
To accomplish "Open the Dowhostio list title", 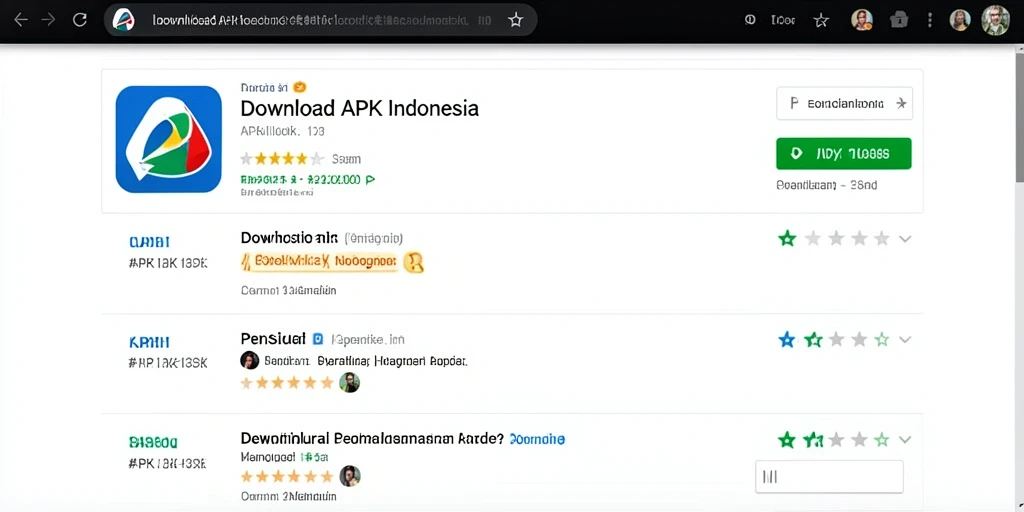I will 289,238.
